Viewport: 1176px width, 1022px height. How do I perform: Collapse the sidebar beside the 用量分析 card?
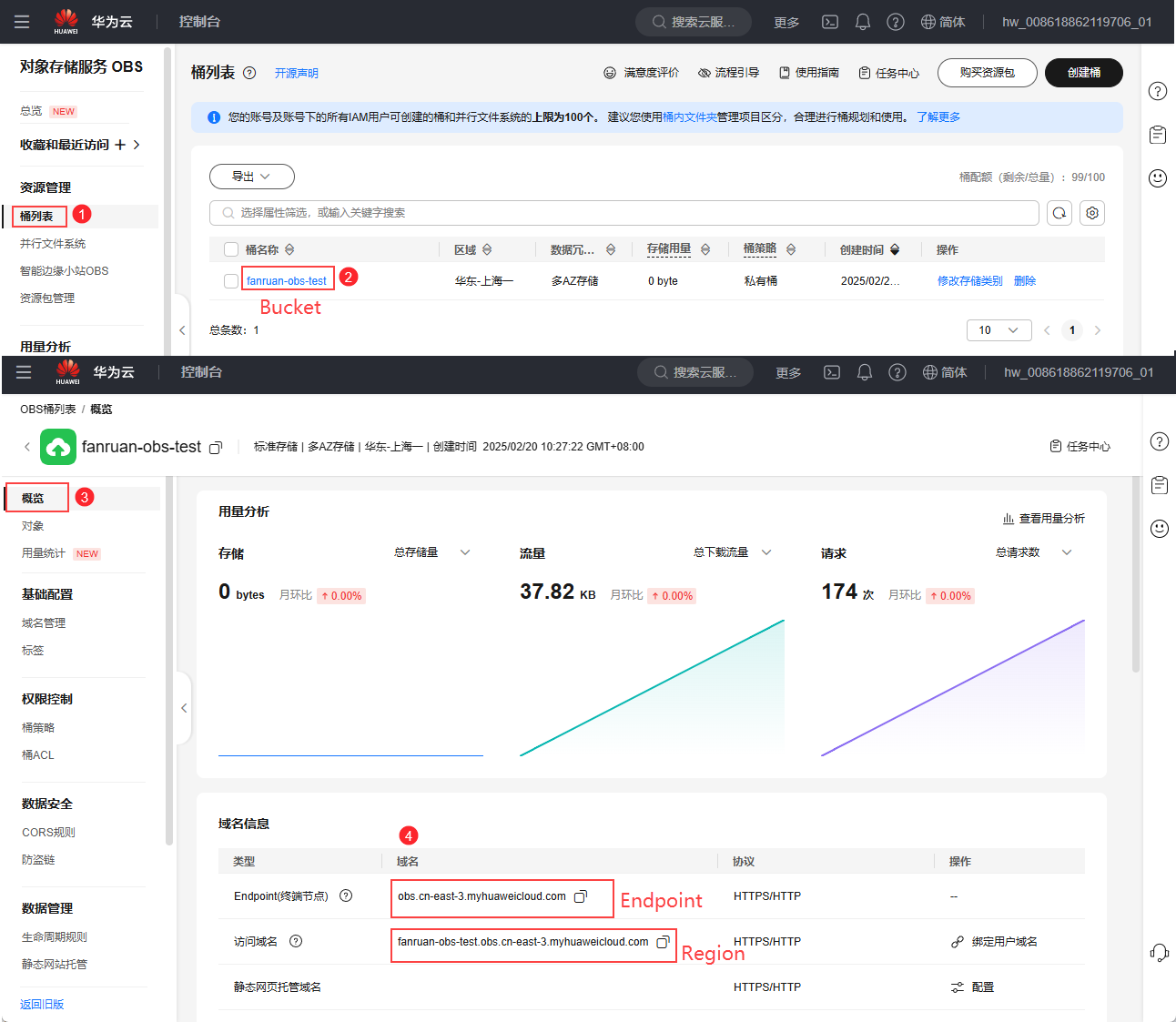(184, 708)
